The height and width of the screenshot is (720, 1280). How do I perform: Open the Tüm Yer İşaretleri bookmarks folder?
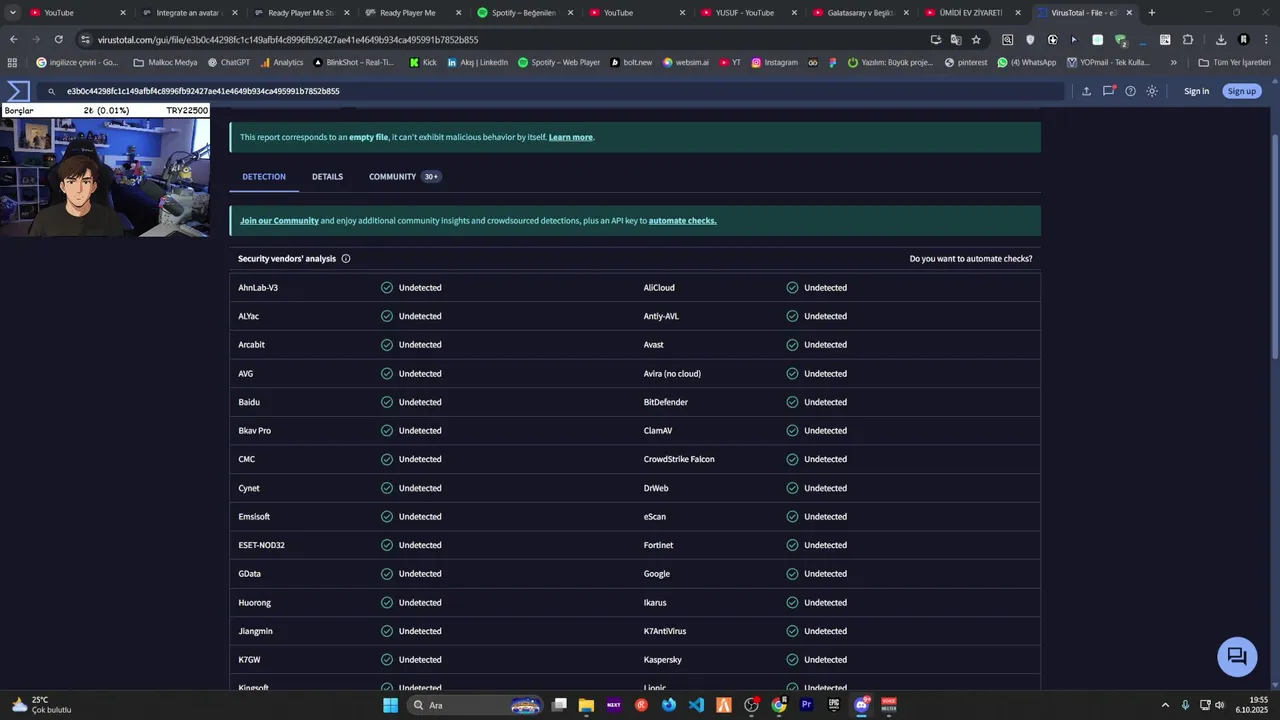pyautogui.click(x=1235, y=62)
